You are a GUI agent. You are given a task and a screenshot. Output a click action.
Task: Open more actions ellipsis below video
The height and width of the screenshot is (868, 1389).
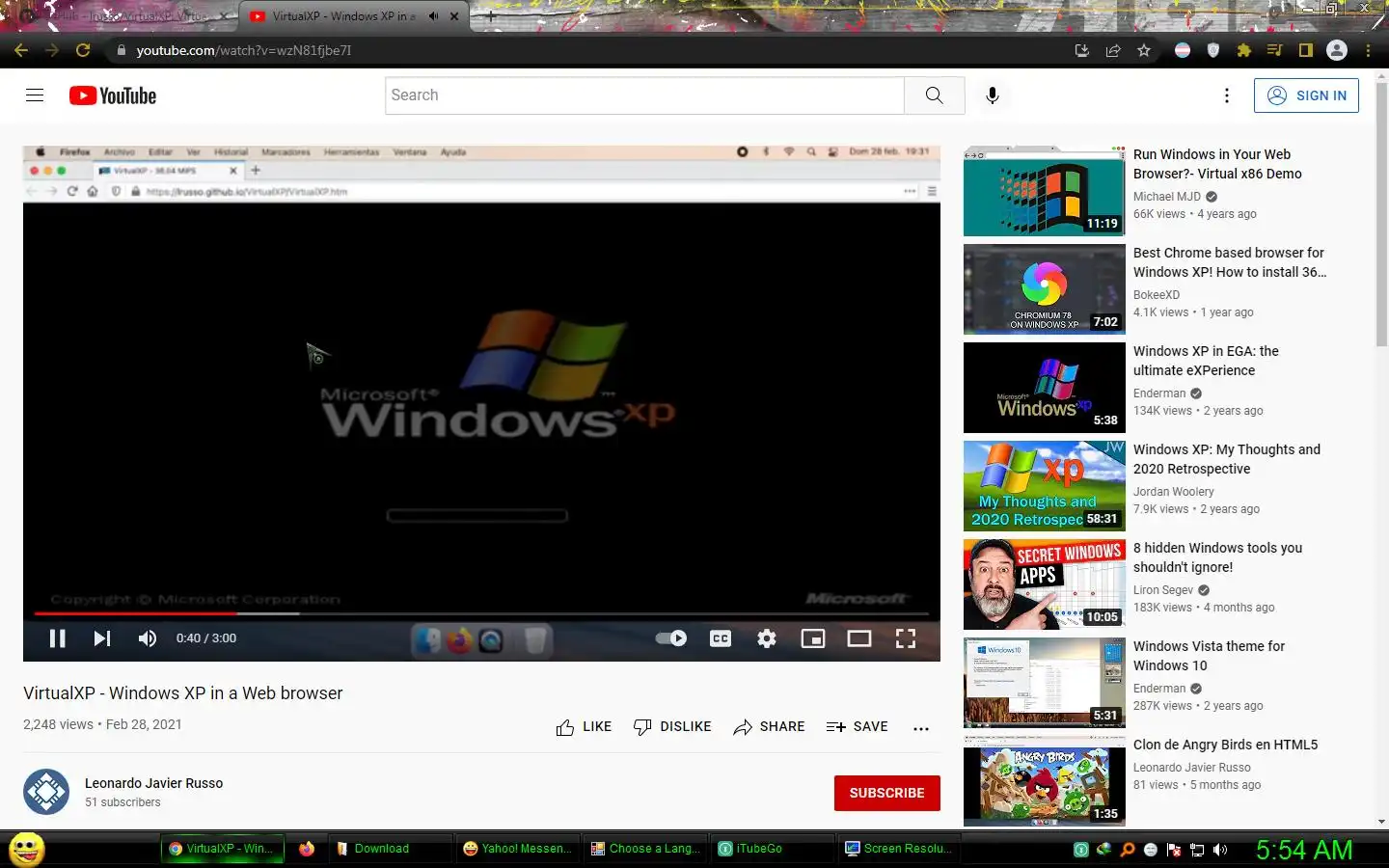click(921, 728)
